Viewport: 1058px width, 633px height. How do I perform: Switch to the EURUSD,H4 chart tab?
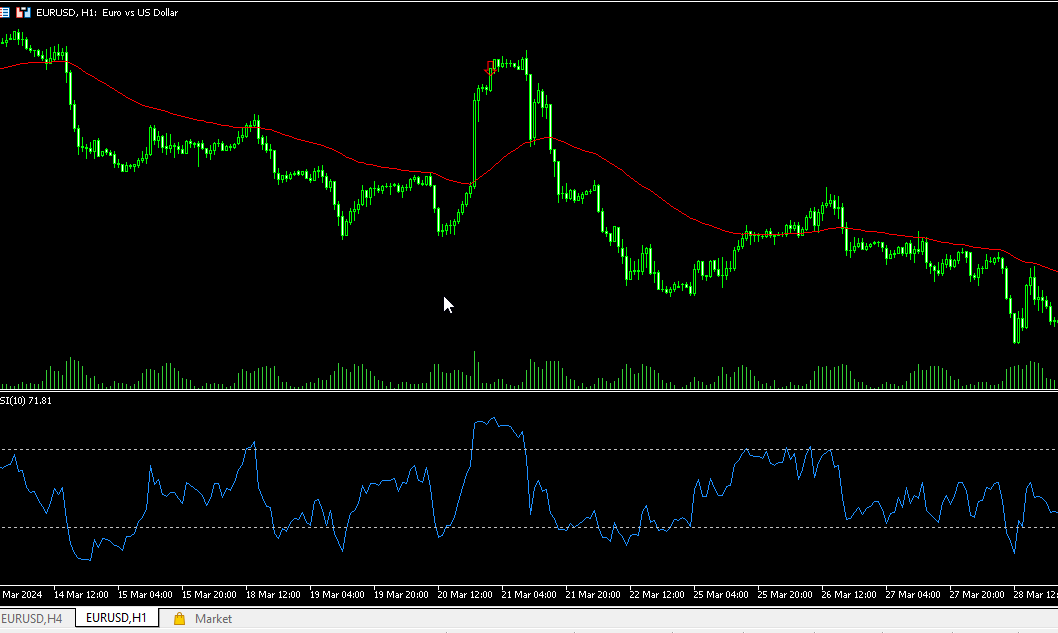32,618
